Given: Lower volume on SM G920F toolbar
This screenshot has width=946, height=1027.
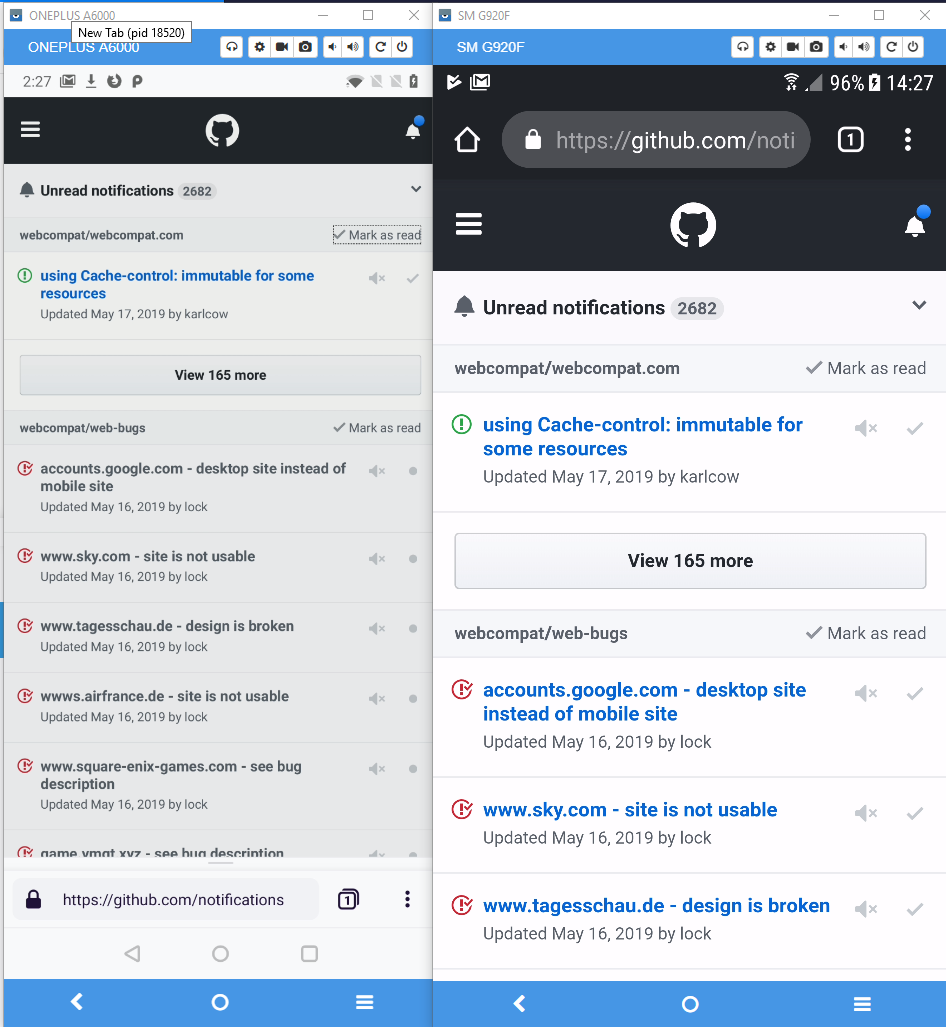Looking at the screenshot, I should tap(844, 47).
